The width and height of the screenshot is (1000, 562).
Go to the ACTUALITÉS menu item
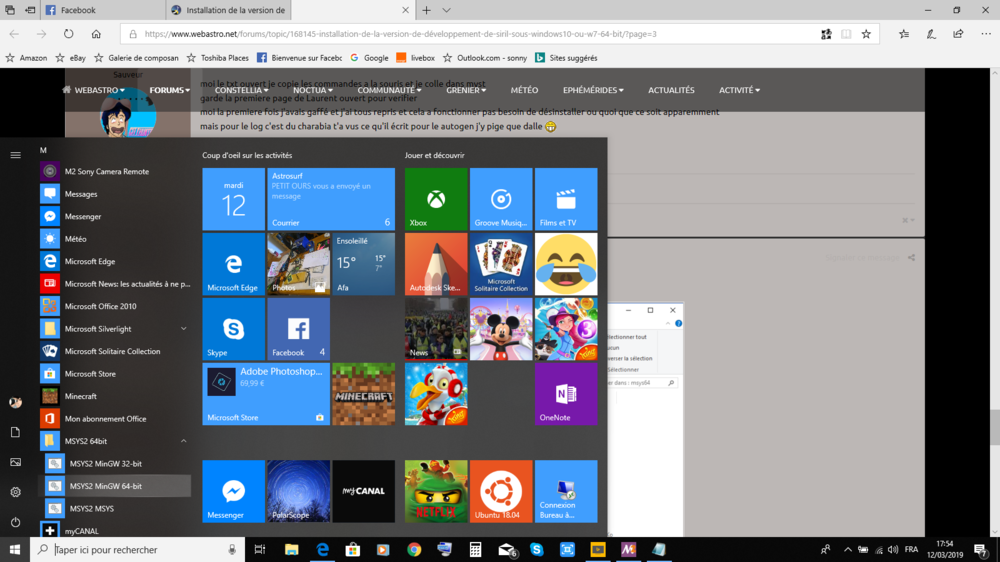[671, 91]
